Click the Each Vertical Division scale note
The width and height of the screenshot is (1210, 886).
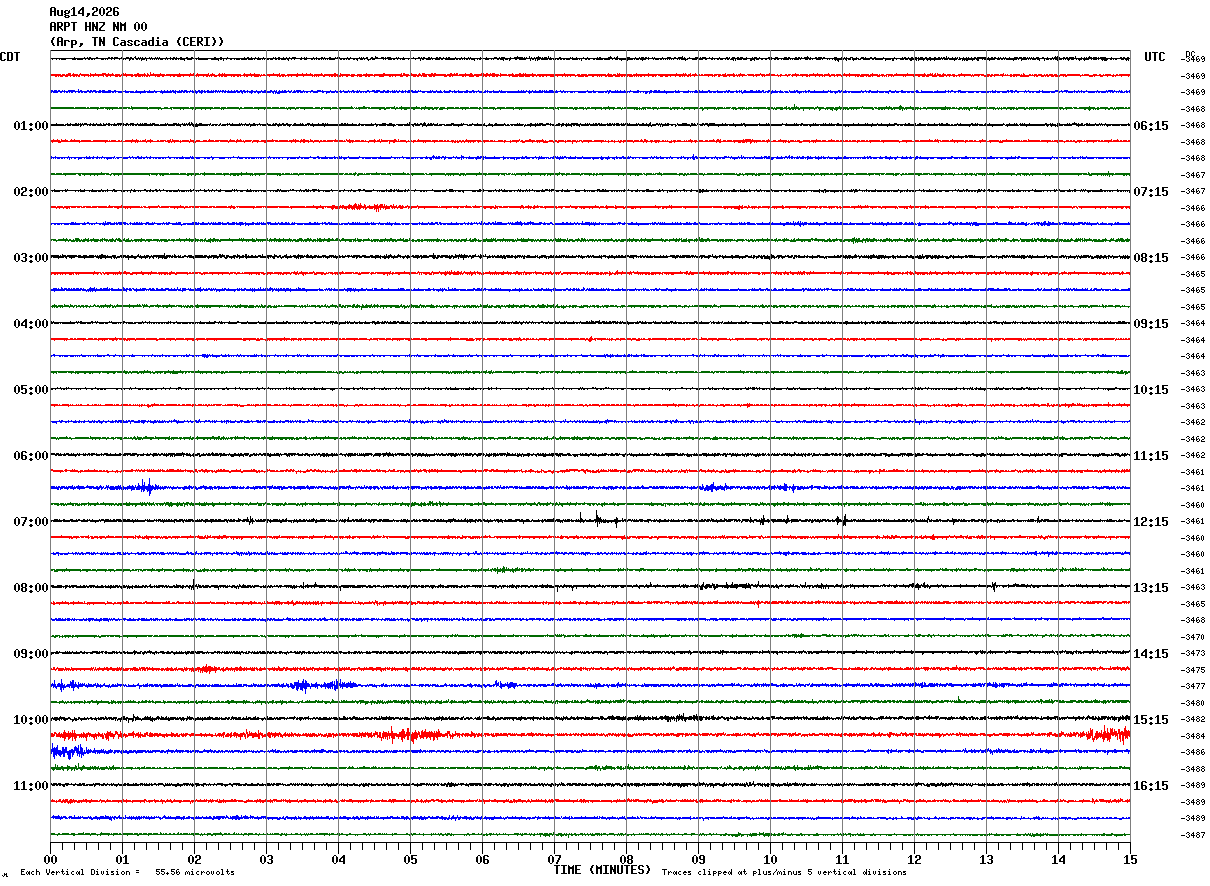tap(127, 873)
